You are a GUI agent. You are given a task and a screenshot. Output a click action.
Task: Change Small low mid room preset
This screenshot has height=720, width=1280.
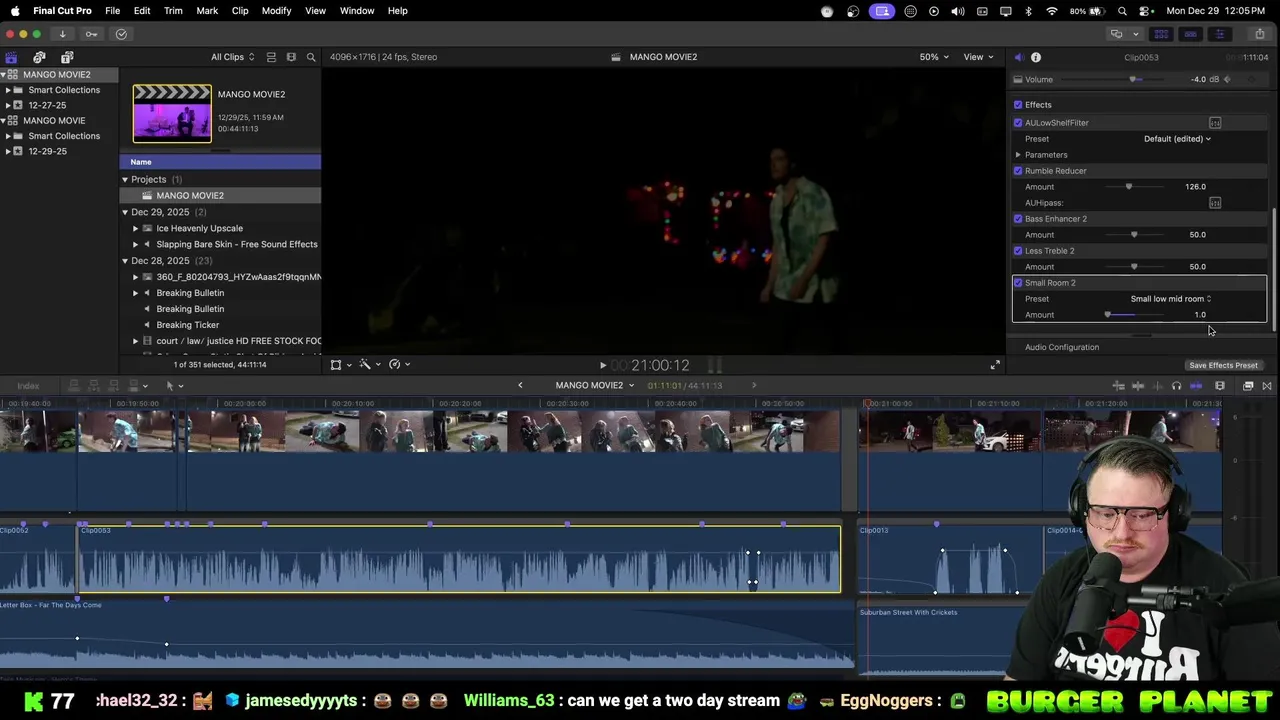[1171, 299]
